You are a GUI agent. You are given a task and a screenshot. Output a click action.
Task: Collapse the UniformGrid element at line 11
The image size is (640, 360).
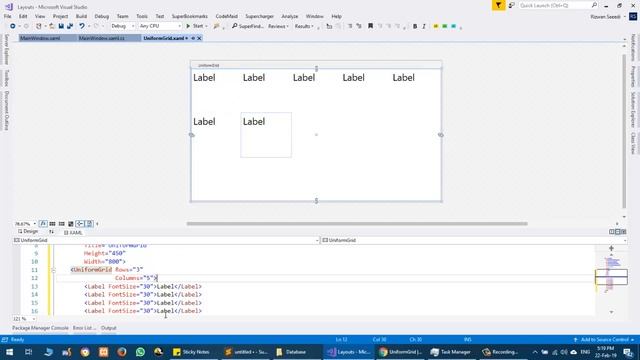point(53,270)
